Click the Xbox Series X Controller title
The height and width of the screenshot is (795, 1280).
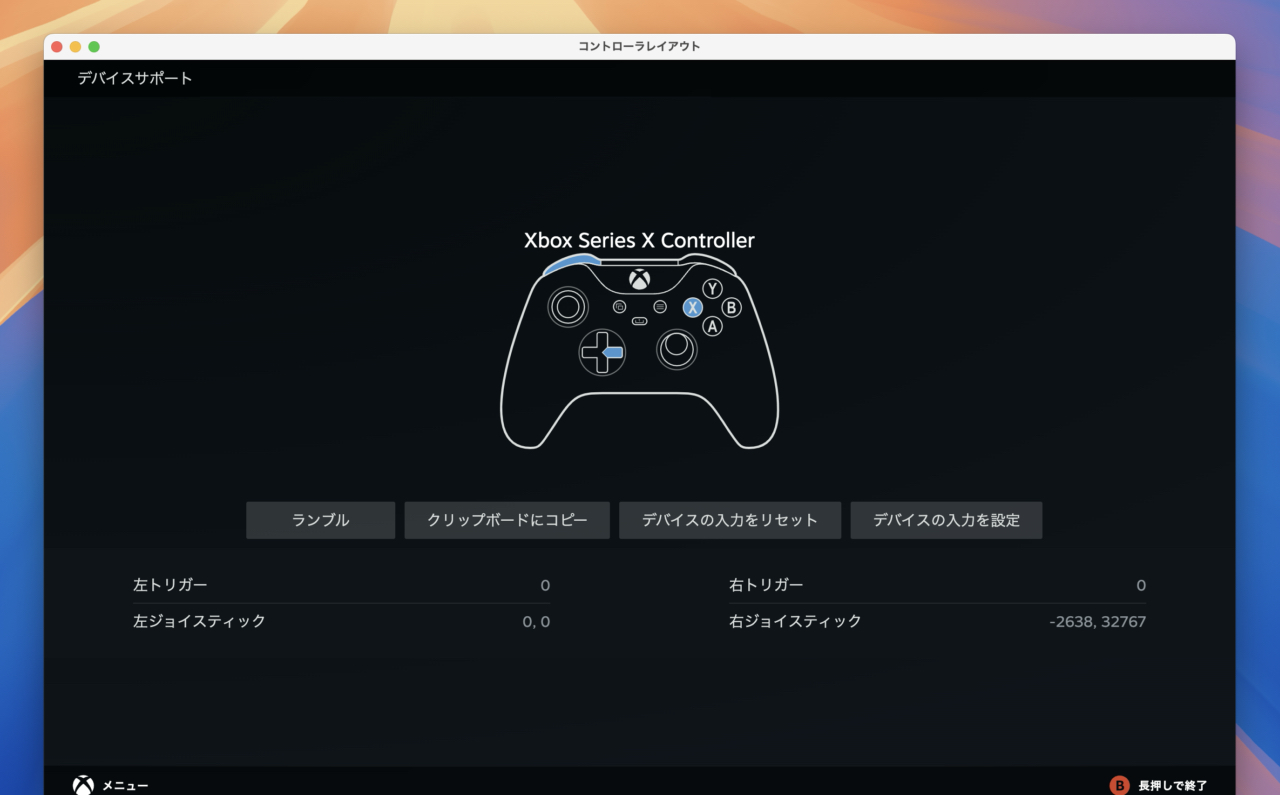coord(639,240)
